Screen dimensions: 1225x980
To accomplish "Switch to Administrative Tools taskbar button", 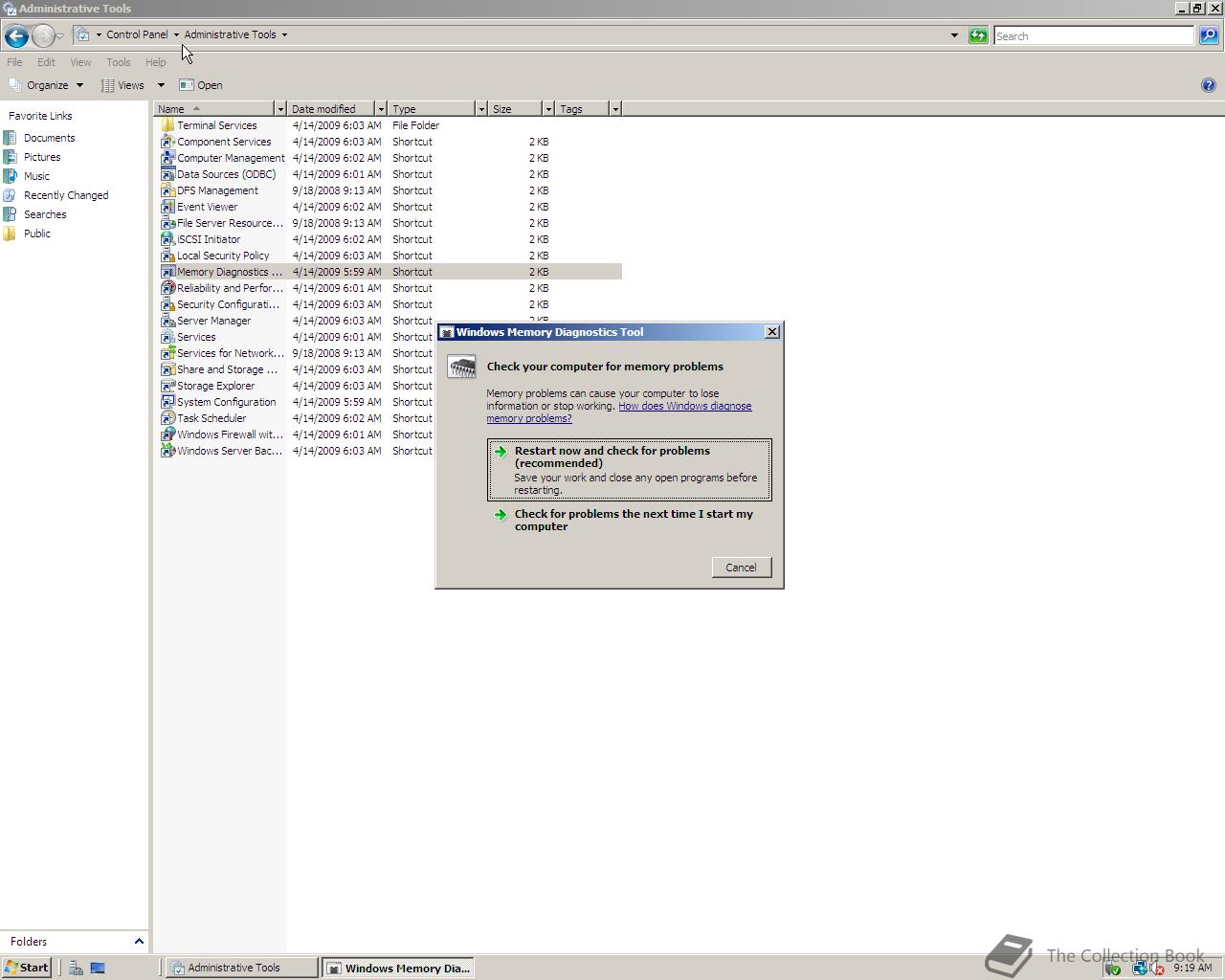I will 241,968.
